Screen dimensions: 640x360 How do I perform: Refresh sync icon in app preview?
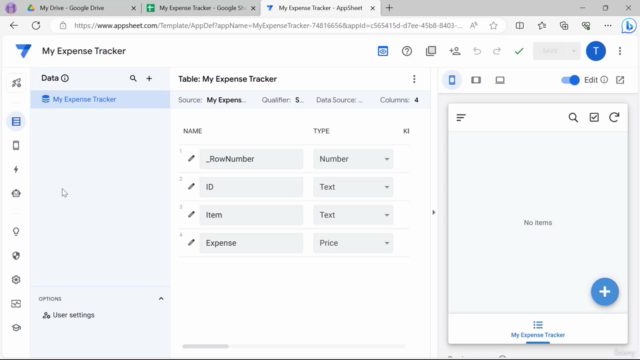[x=614, y=118]
